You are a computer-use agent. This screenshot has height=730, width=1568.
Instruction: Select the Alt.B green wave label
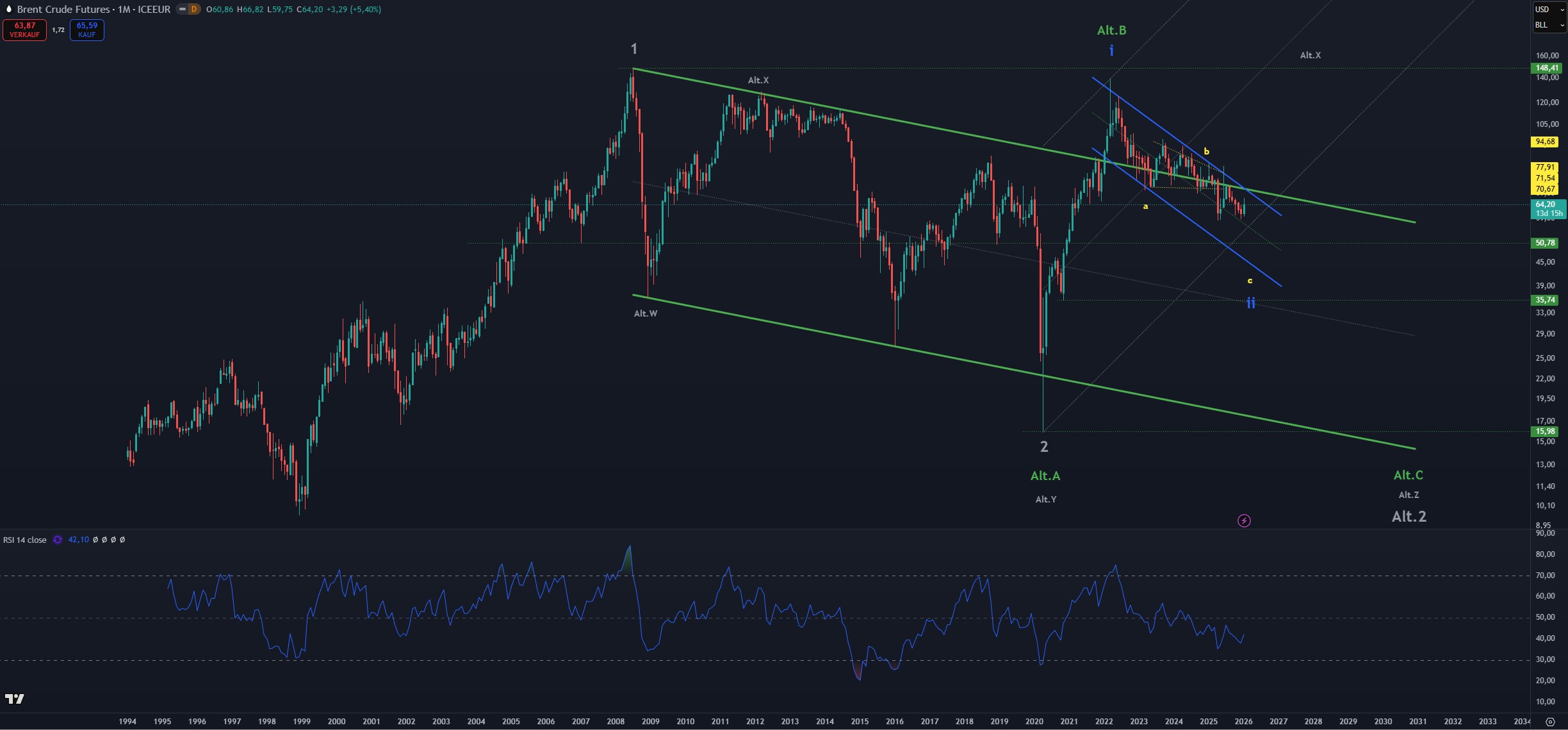pos(1111,30)
